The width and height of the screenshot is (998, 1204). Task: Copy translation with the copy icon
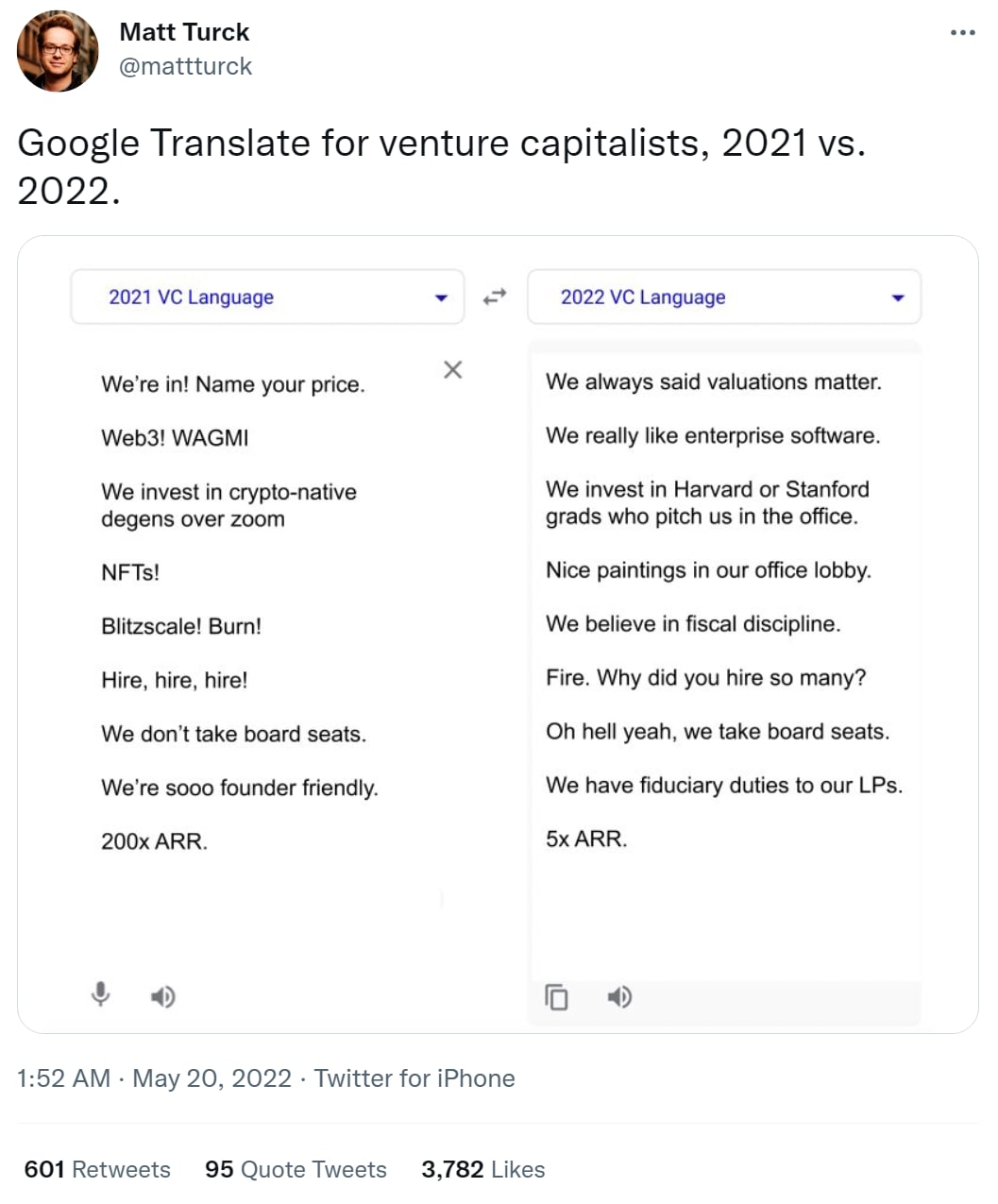pyautogui.click(x=557, y=996)
